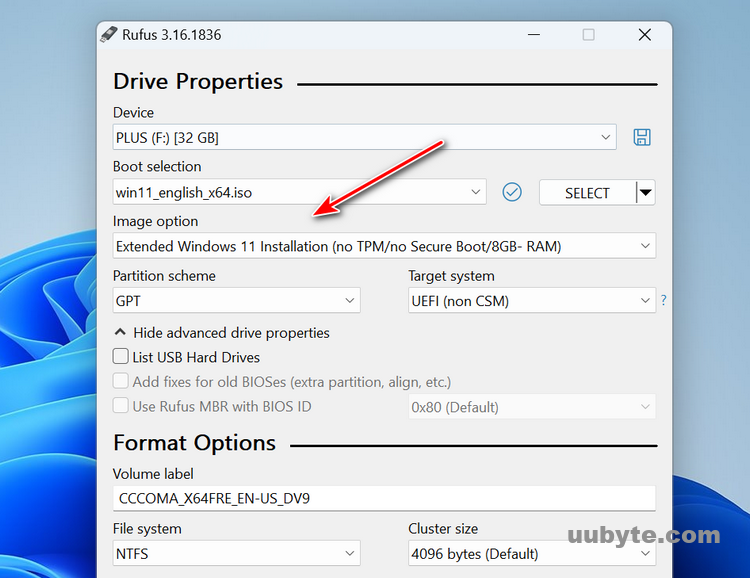
Task: Open the Device dropdown showing PLUS (F:)
Action: point(365,137)
